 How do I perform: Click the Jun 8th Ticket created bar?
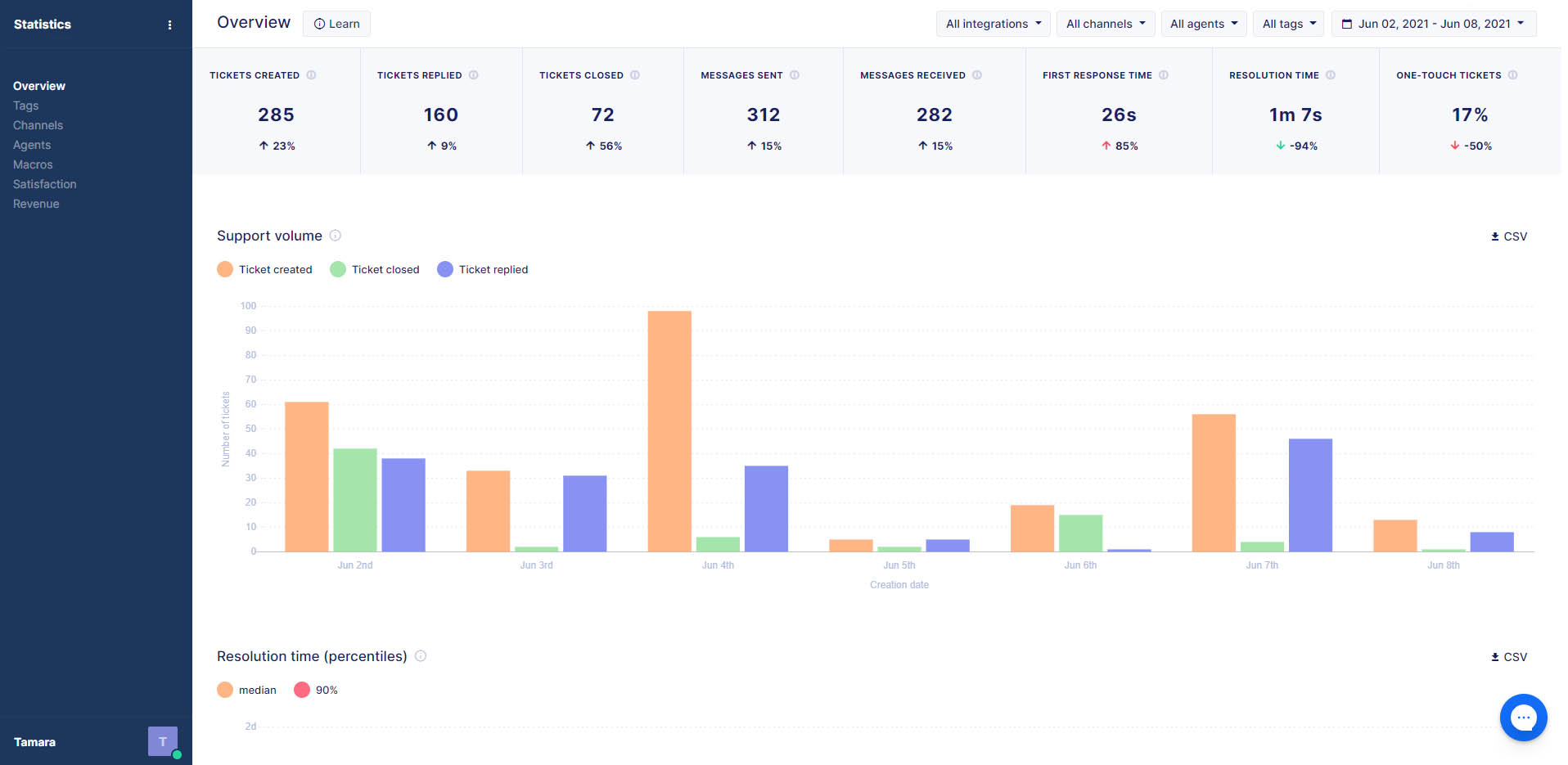[x=1395, y=536]
